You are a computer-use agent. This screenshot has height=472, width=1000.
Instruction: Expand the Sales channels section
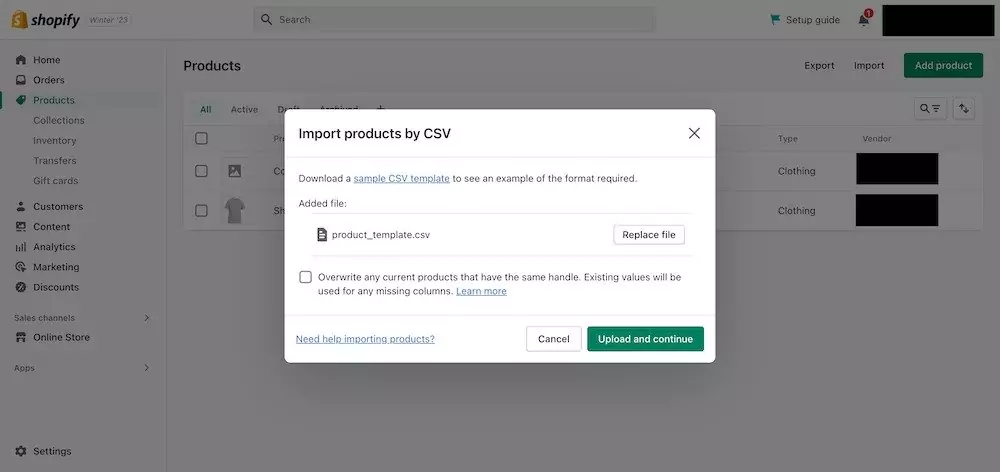[147, 318]
